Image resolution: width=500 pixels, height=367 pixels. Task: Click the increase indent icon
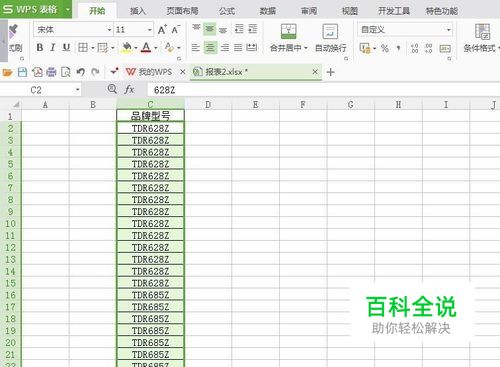click(253, 29)
